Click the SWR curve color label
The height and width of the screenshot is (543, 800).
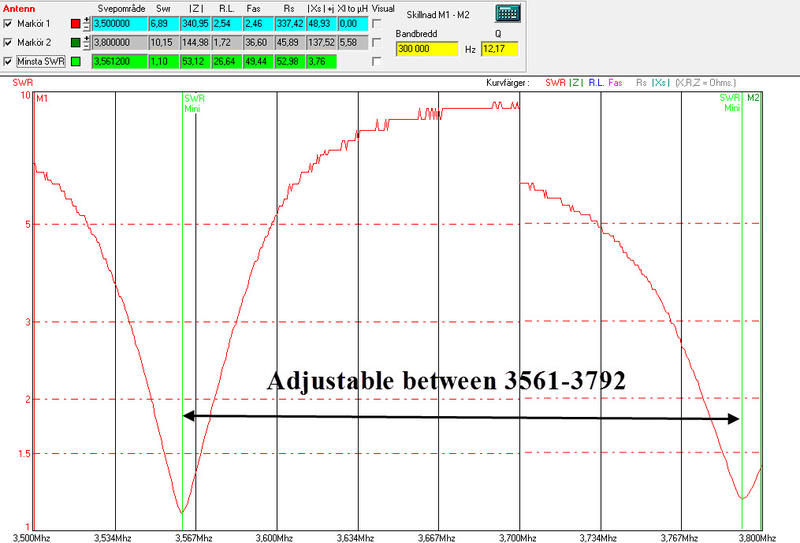[555, 83]
